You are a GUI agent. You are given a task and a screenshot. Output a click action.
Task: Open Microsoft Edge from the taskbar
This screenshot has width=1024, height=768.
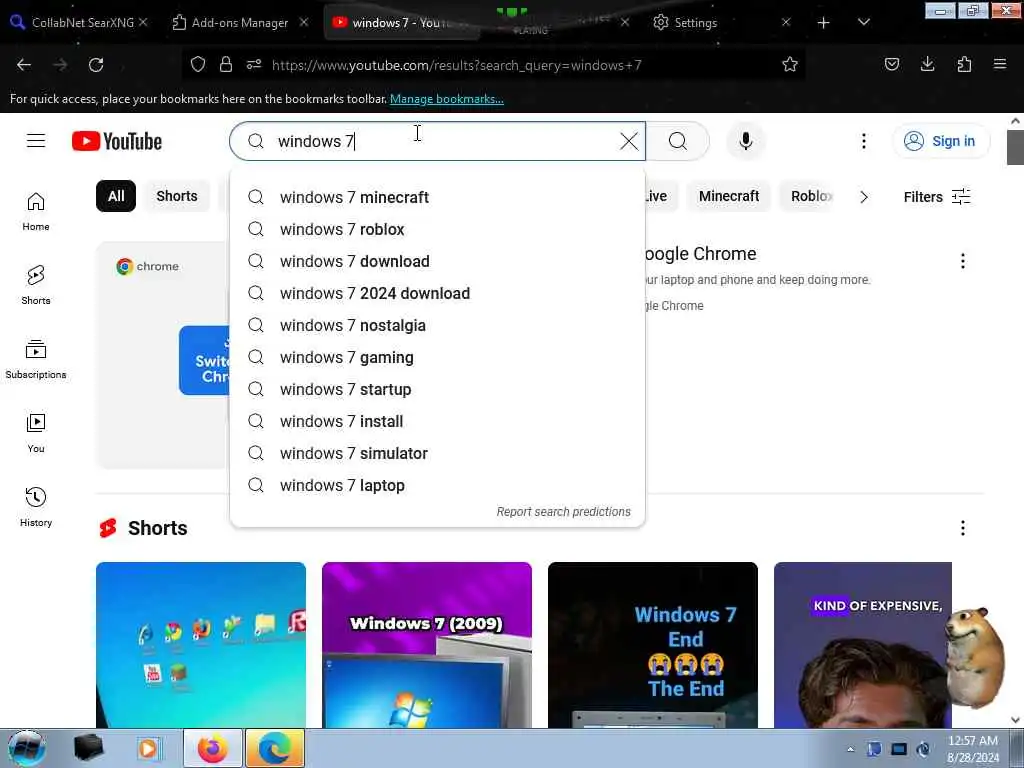click(275, 748)
